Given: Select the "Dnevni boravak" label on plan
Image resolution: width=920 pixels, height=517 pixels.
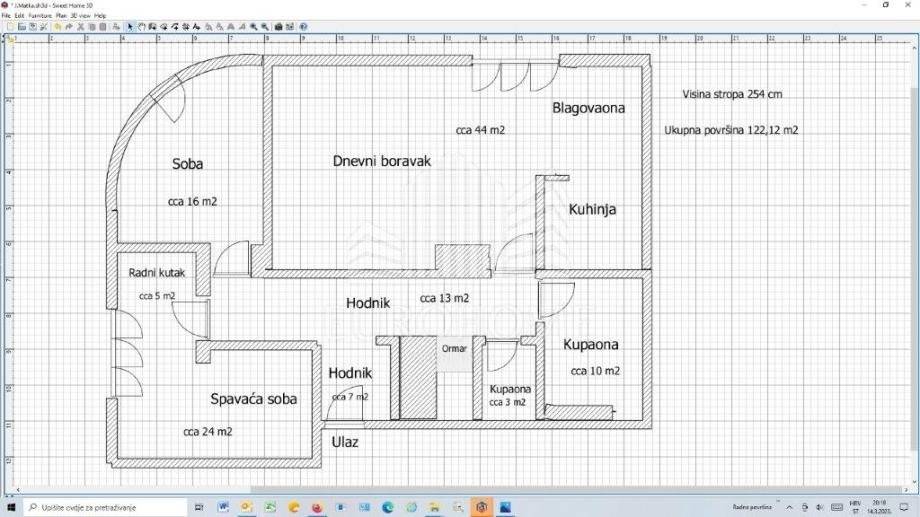Looking at the screenshot, I should coord(382,160).
